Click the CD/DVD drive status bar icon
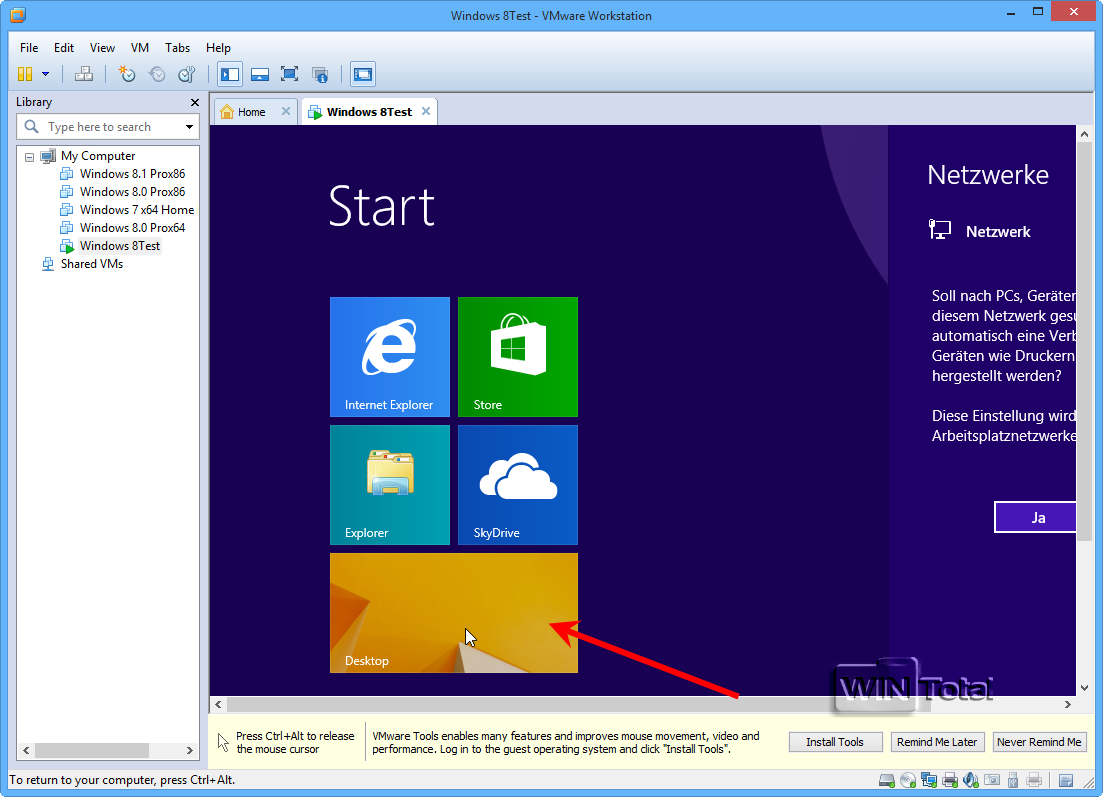1103x797 pixels. click(x=908, y=780)
